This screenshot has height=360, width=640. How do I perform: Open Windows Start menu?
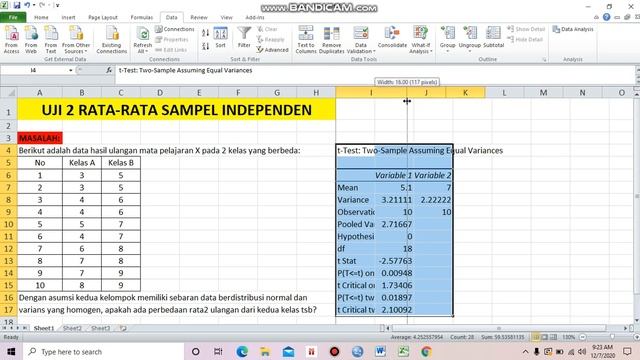coord(11,351)
